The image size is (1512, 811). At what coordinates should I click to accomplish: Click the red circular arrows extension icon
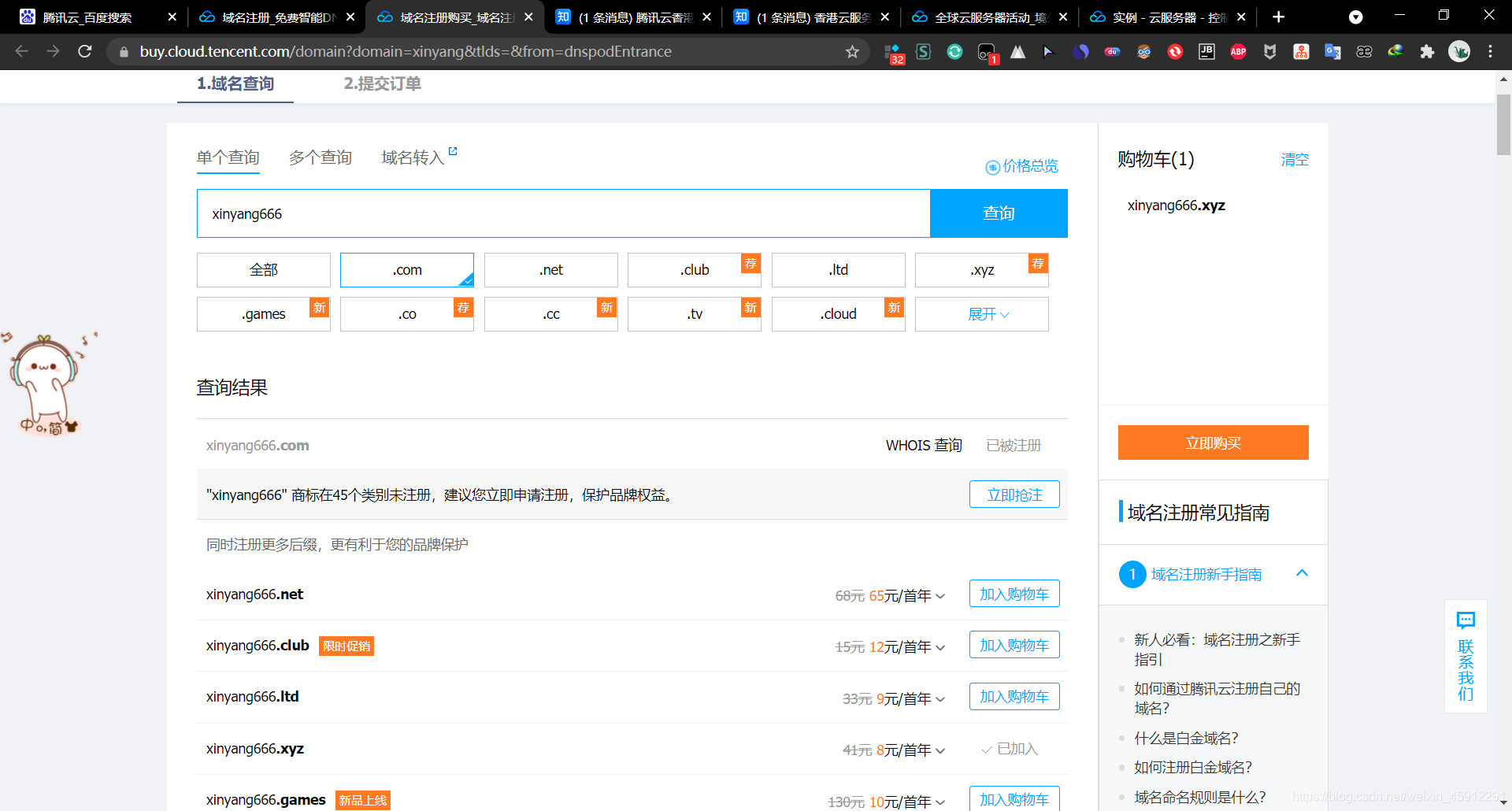point(1175,51)
